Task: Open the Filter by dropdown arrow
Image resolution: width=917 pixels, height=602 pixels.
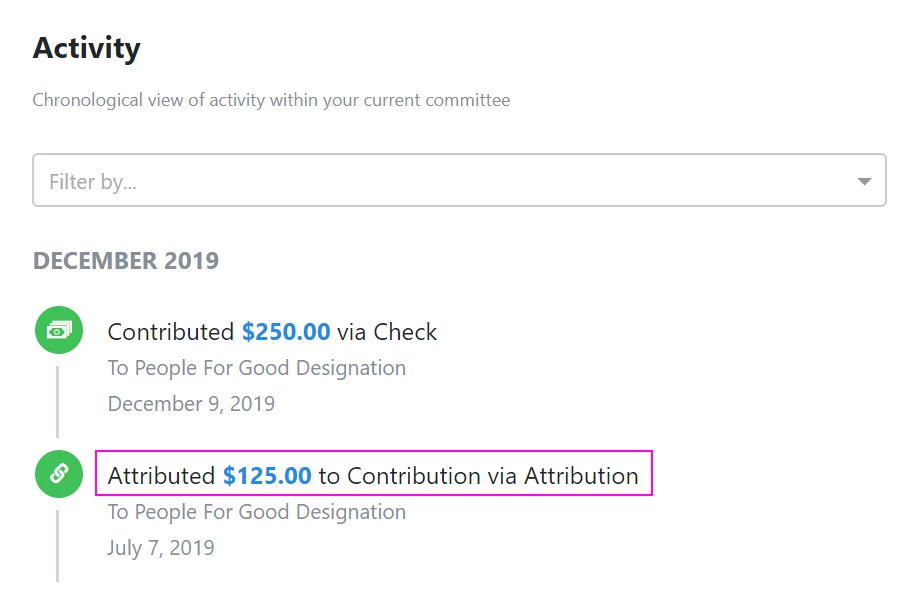Action: [864, 181]
